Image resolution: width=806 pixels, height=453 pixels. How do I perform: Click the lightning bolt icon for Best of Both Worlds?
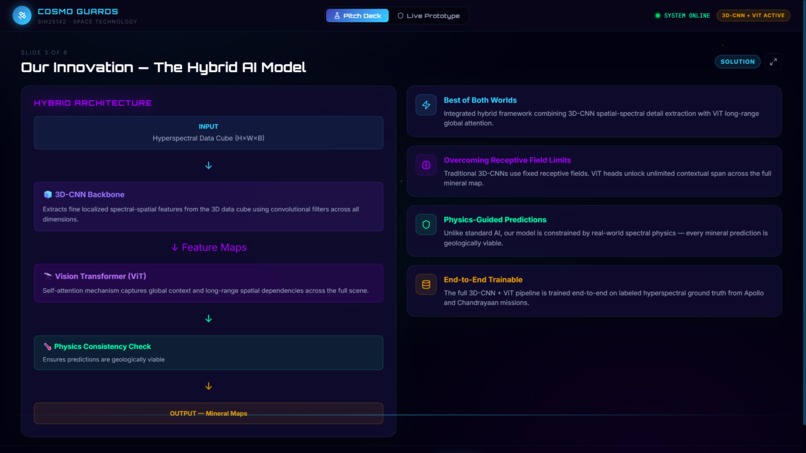[x=426, y=105]
